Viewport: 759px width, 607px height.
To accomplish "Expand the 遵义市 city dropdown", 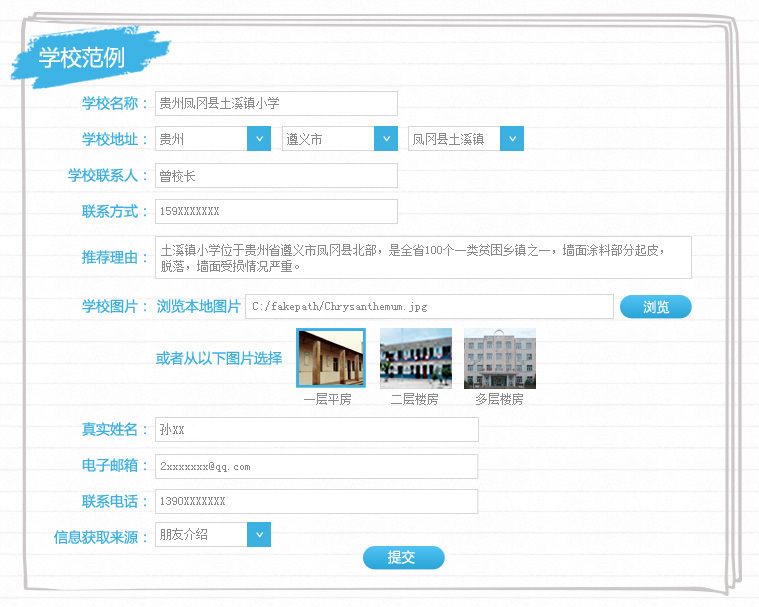I will coord(340,139).
